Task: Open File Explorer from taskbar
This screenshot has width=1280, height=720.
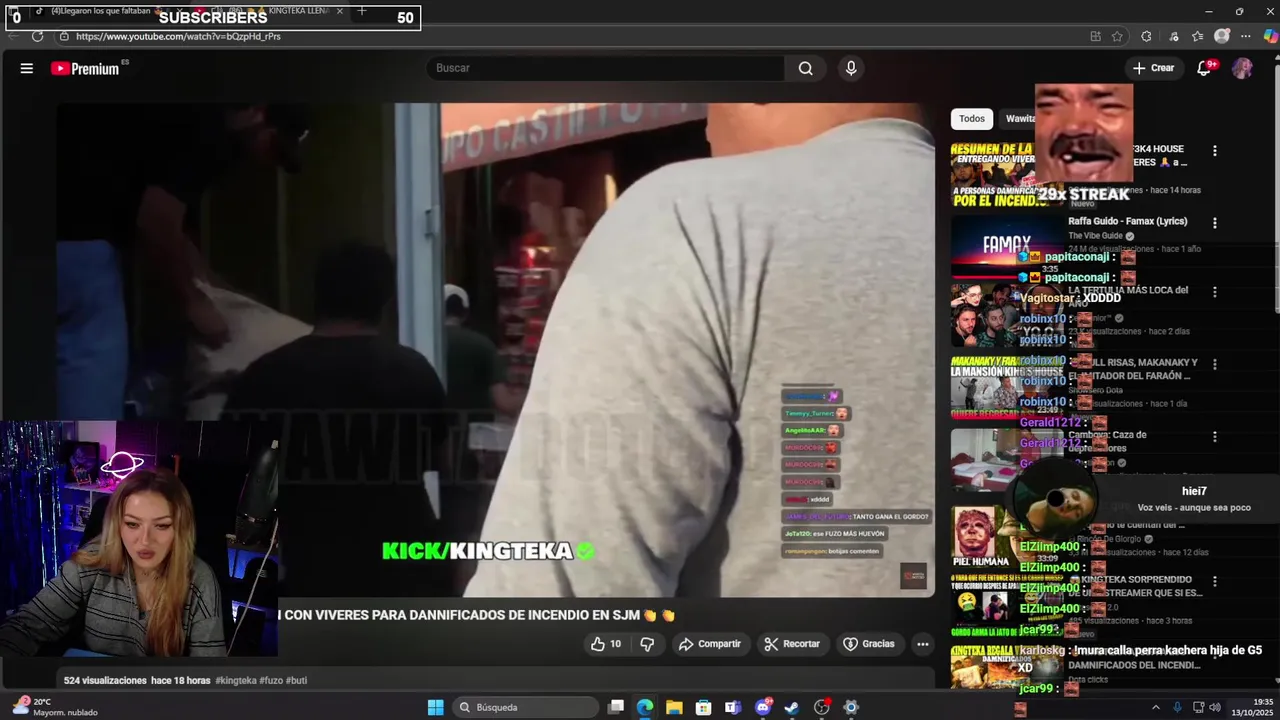Action: (x=674, y=707)
